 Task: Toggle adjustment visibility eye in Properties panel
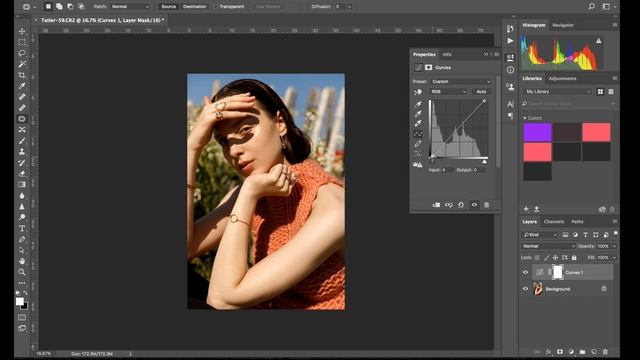pos(474,205)
